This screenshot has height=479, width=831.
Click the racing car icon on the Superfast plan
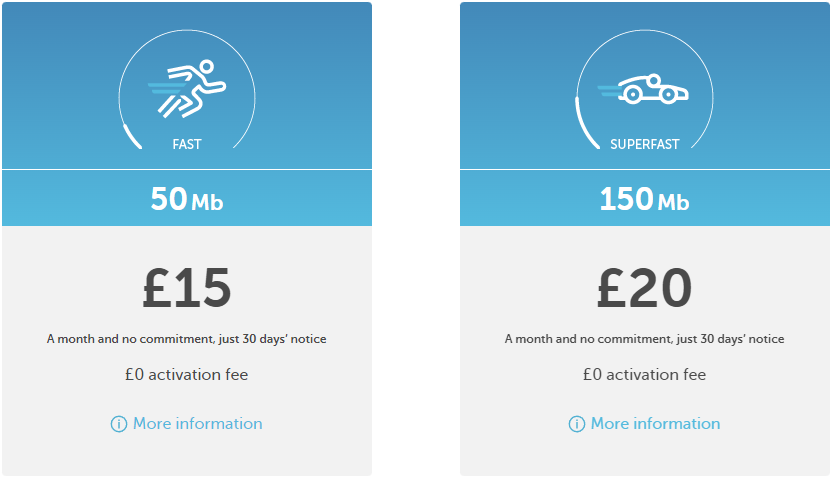(643, 88)
